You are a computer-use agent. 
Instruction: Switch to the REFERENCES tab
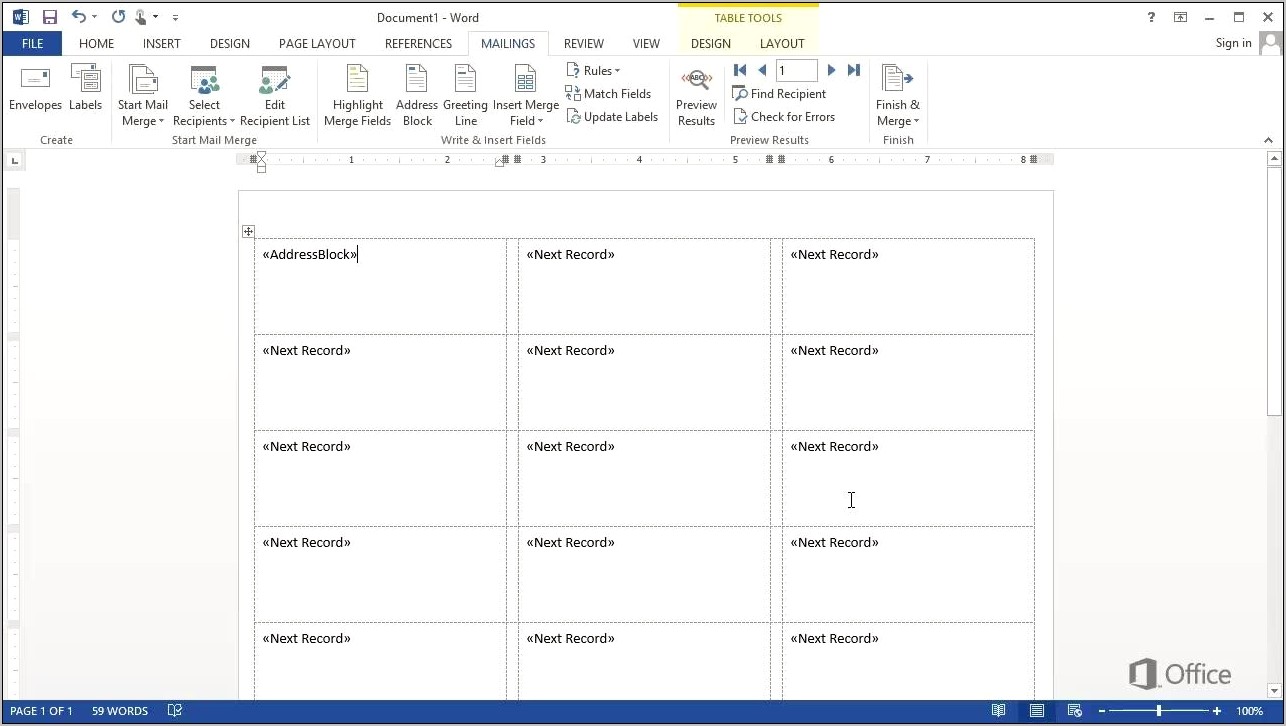pos(418,43)
